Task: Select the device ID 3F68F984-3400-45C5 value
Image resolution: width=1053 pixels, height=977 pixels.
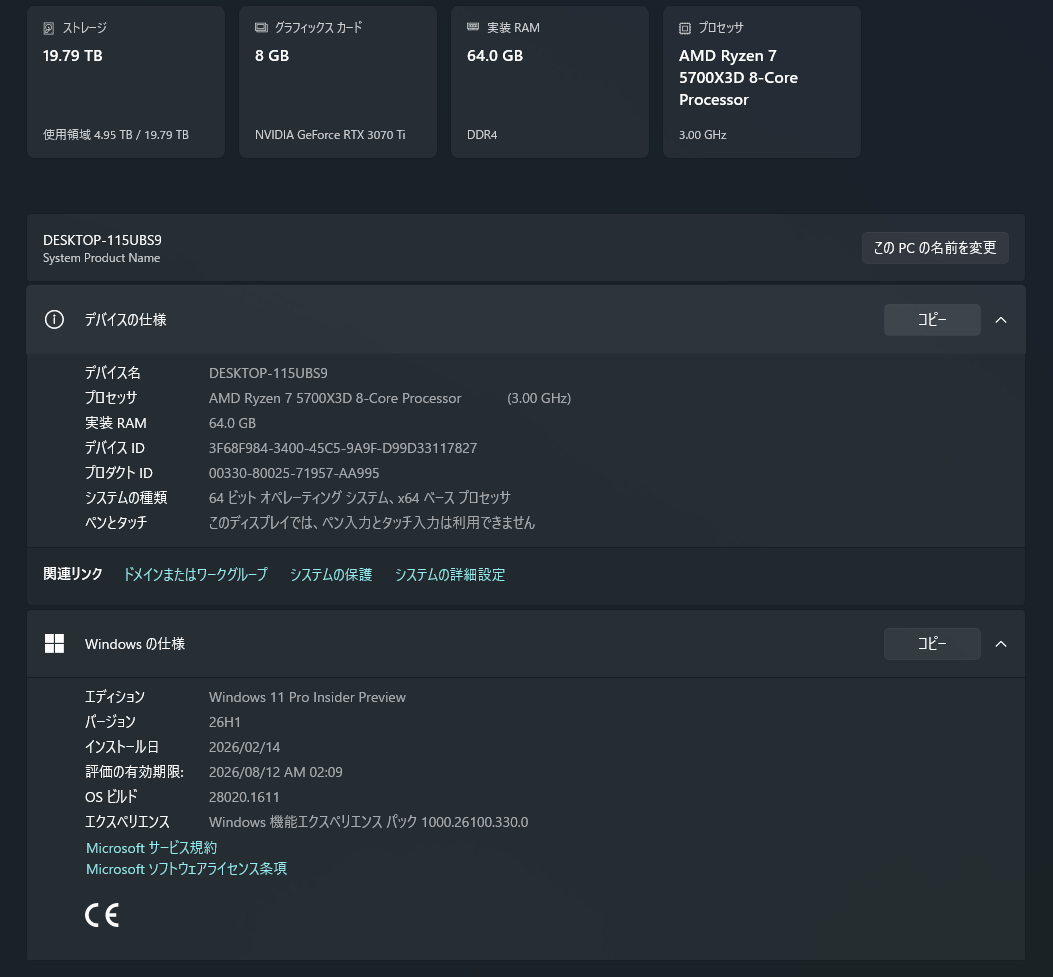Action: pyautogui.click(x=342, y=448)
